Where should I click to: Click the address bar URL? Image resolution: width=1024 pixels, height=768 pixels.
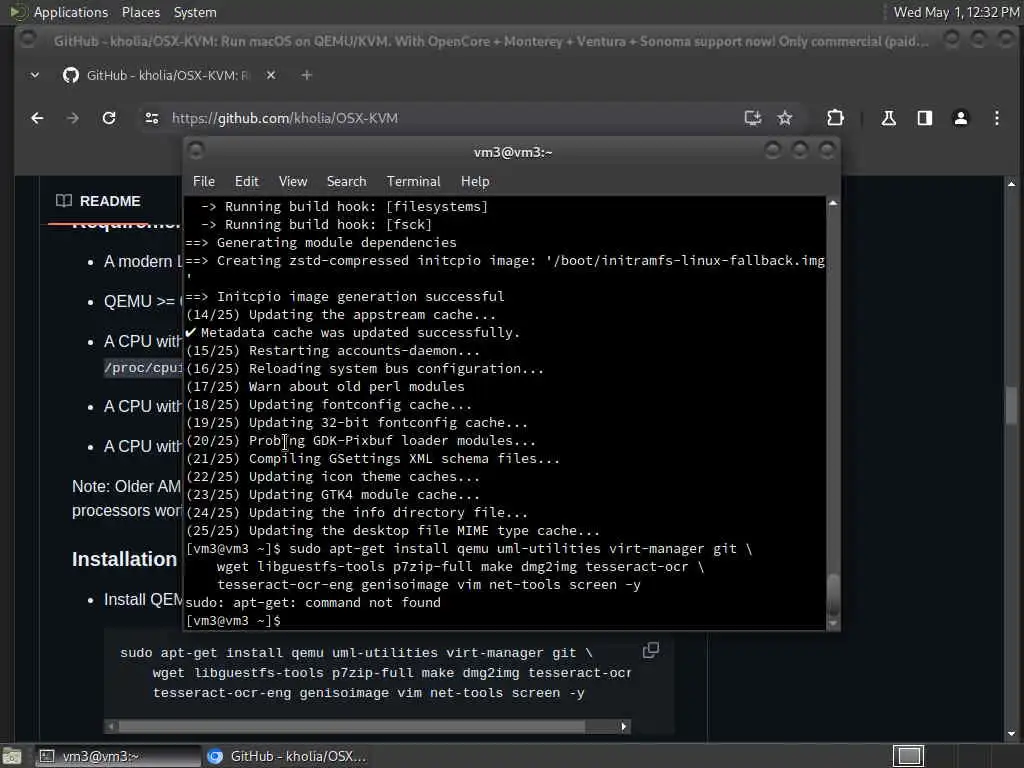point(285,118)
